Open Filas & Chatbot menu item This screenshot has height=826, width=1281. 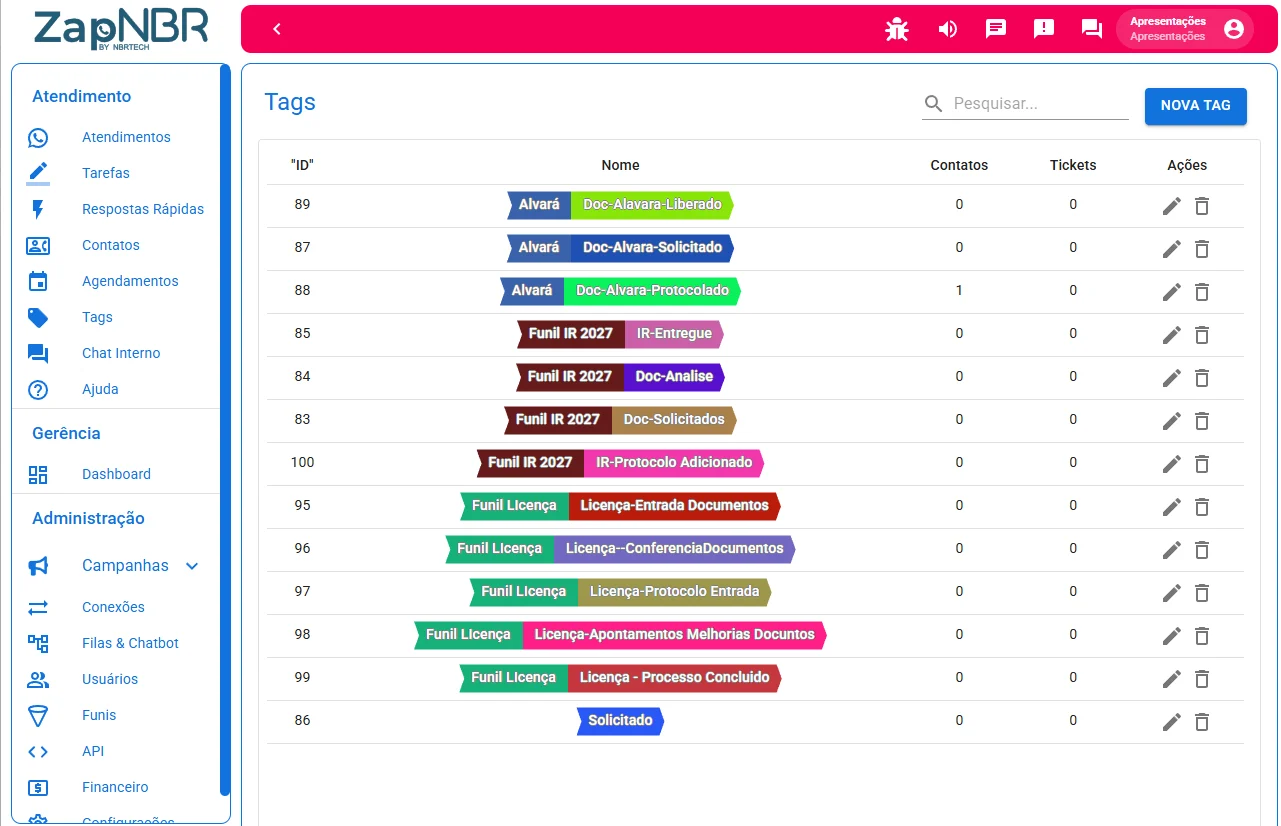click(130, 643)
